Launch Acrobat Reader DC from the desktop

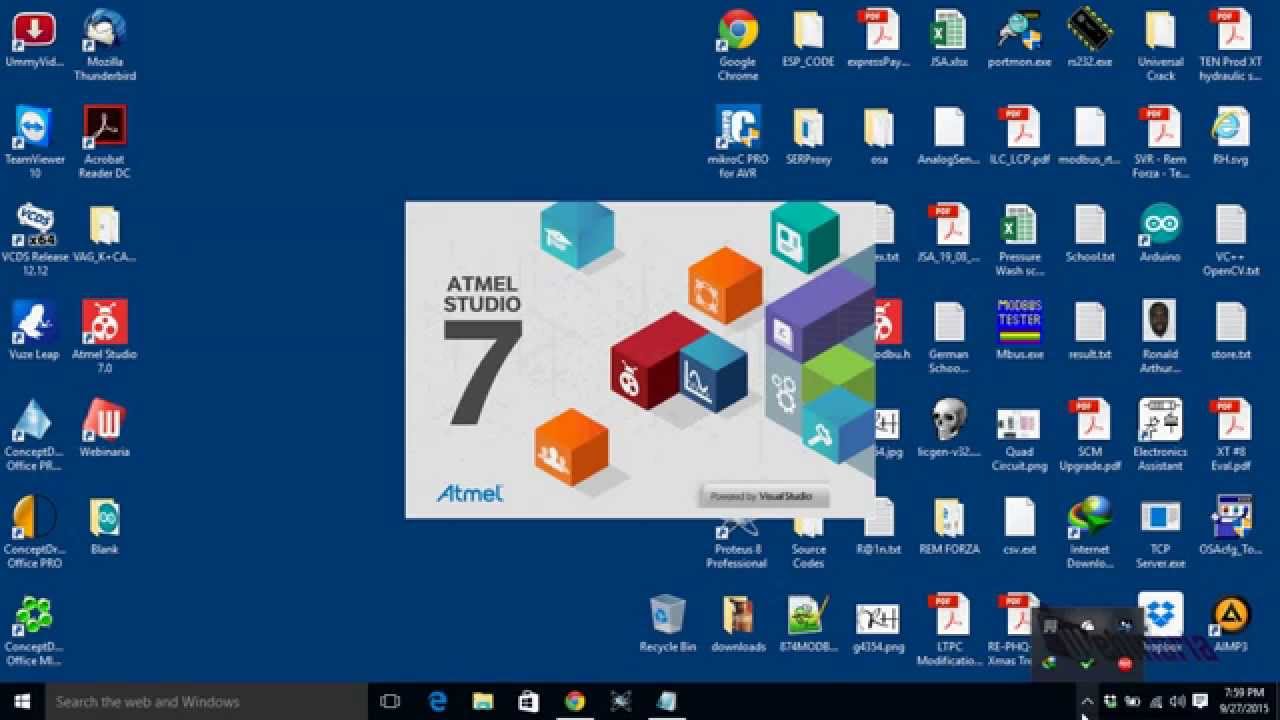[x=104, y=142]
